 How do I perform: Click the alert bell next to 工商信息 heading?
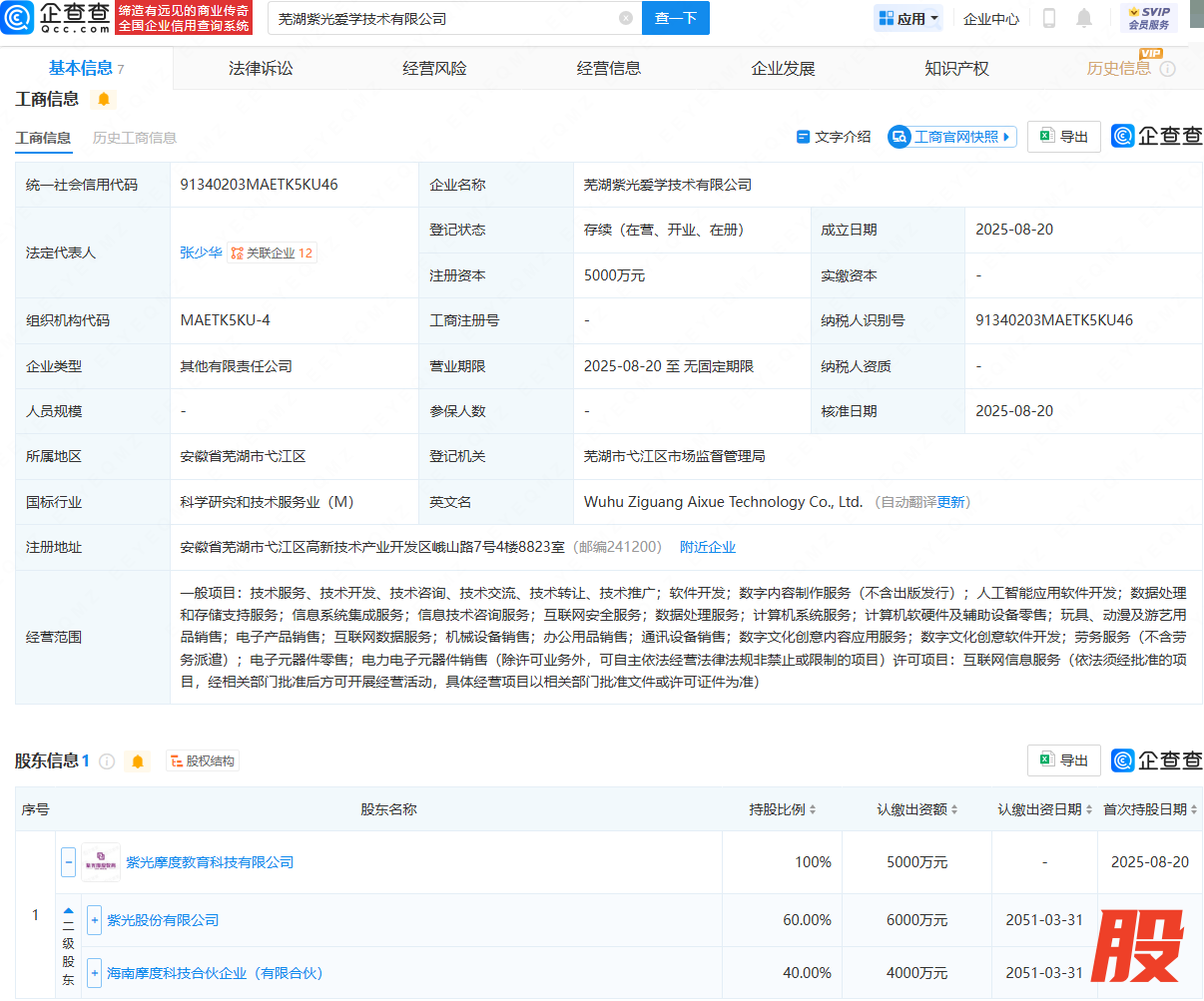tap(104, 99)
